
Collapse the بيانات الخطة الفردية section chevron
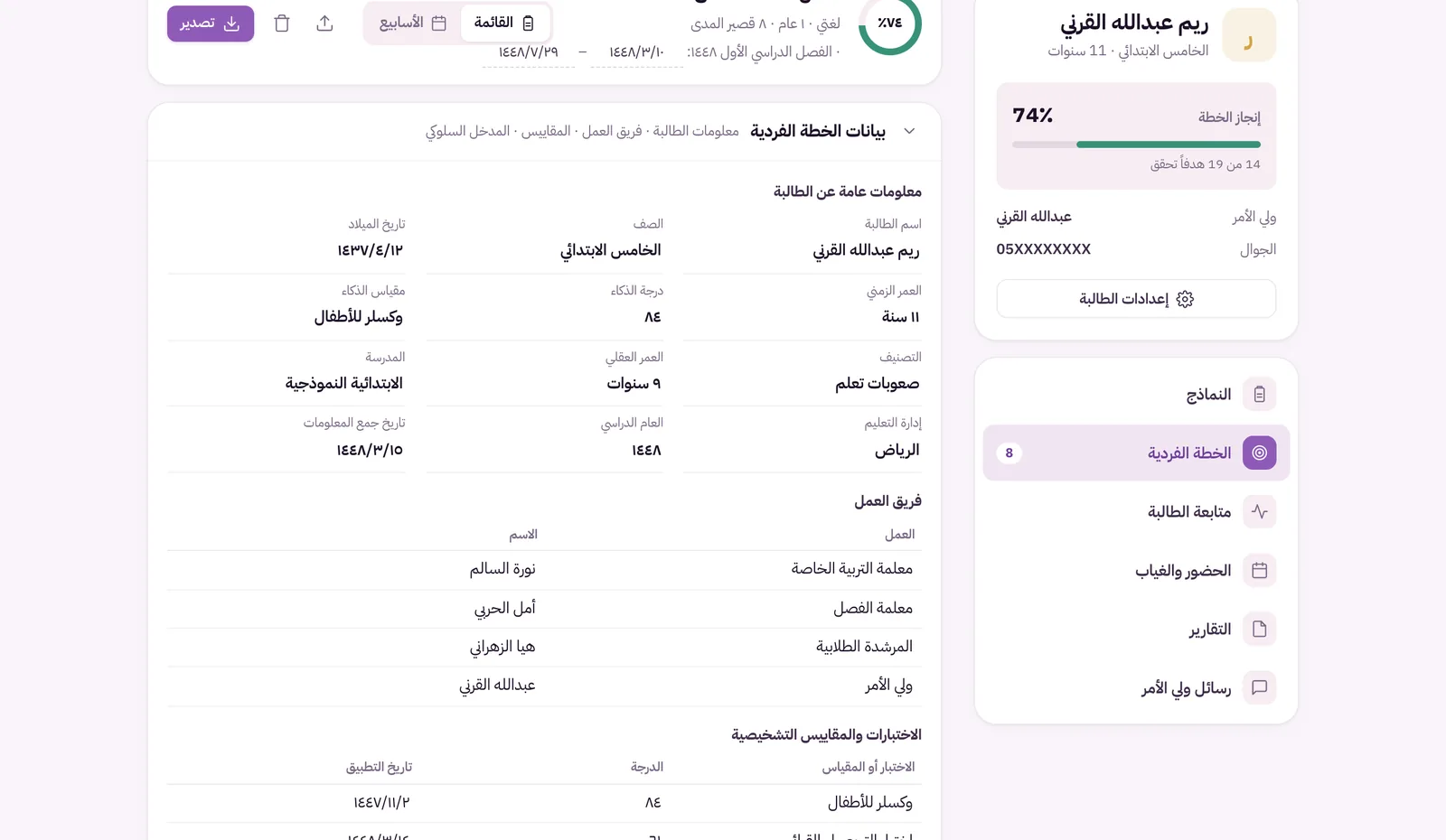point(909,131)
